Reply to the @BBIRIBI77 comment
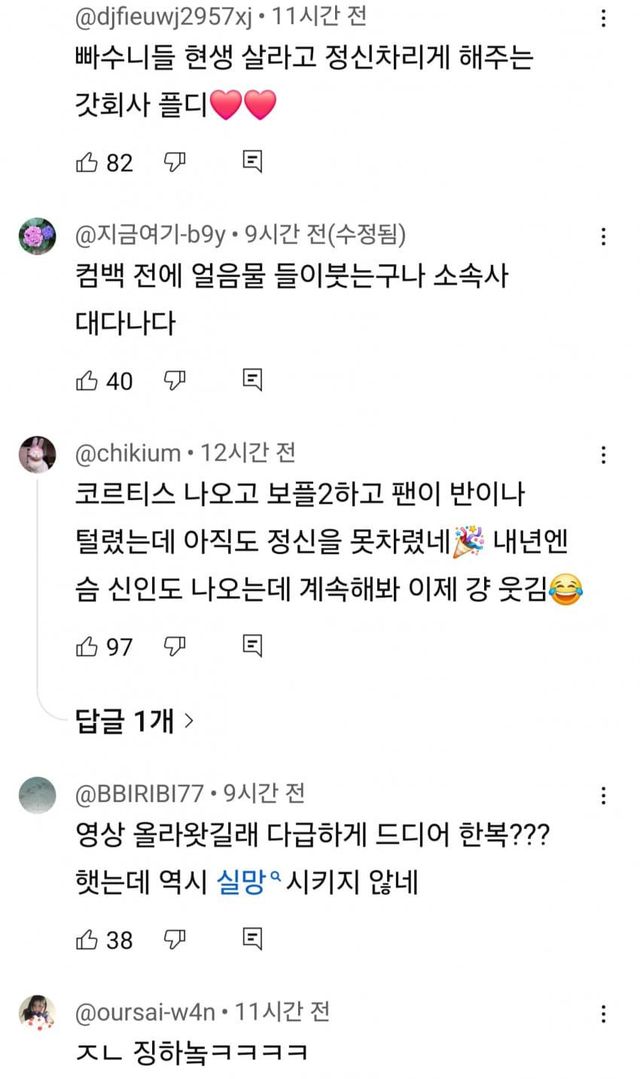 253,939
